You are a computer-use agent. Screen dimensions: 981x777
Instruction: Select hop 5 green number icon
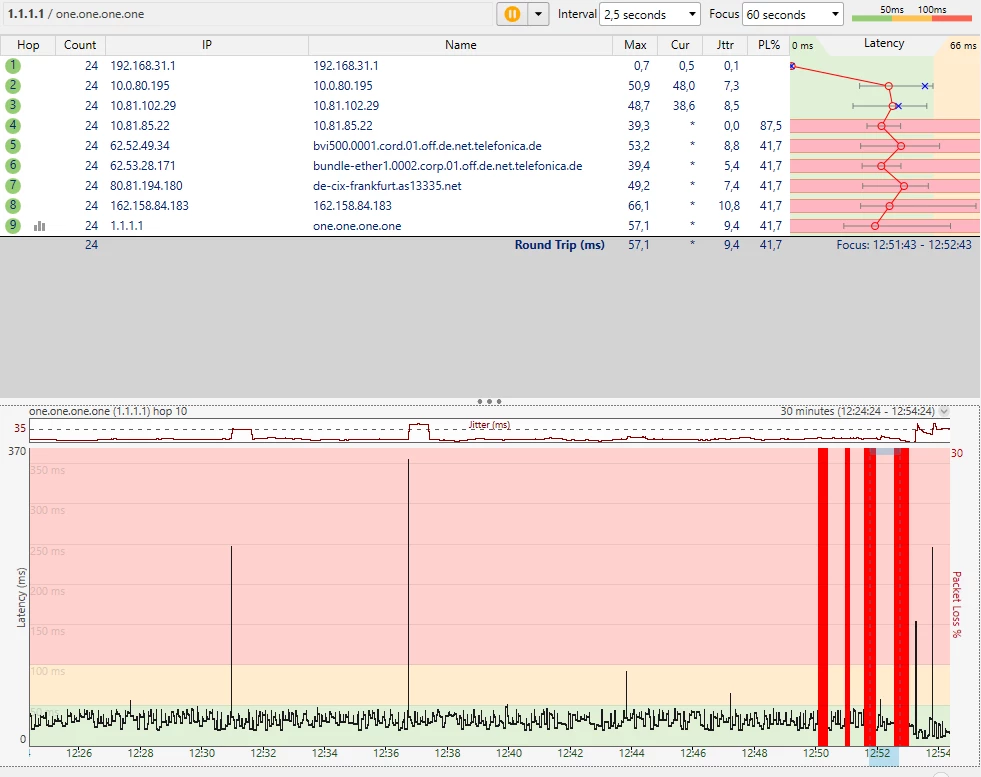(13, 146)
